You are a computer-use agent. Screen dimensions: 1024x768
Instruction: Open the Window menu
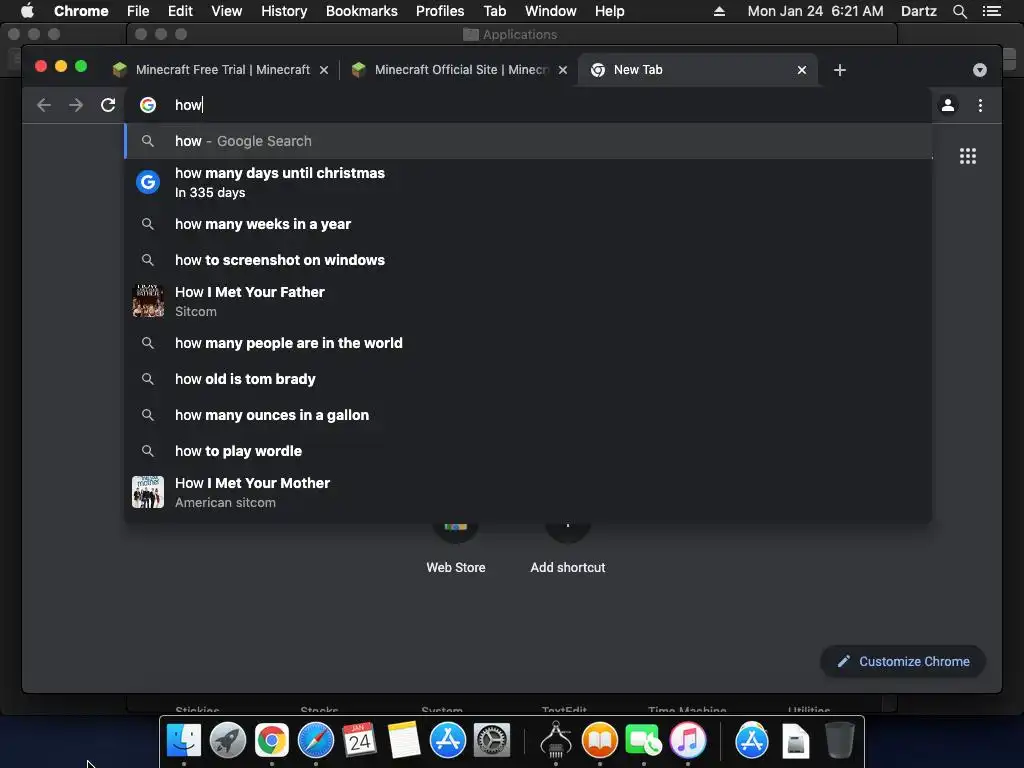(551, 11)
